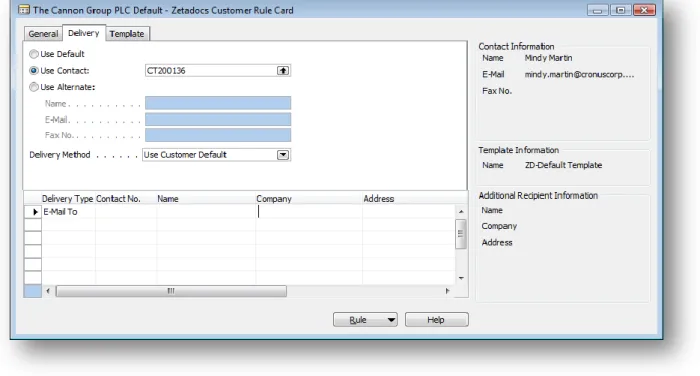Image resolution: width=700 pixels, height=376 pixels.
Task: Open the Rule menu button
Action: coord(365,320)
